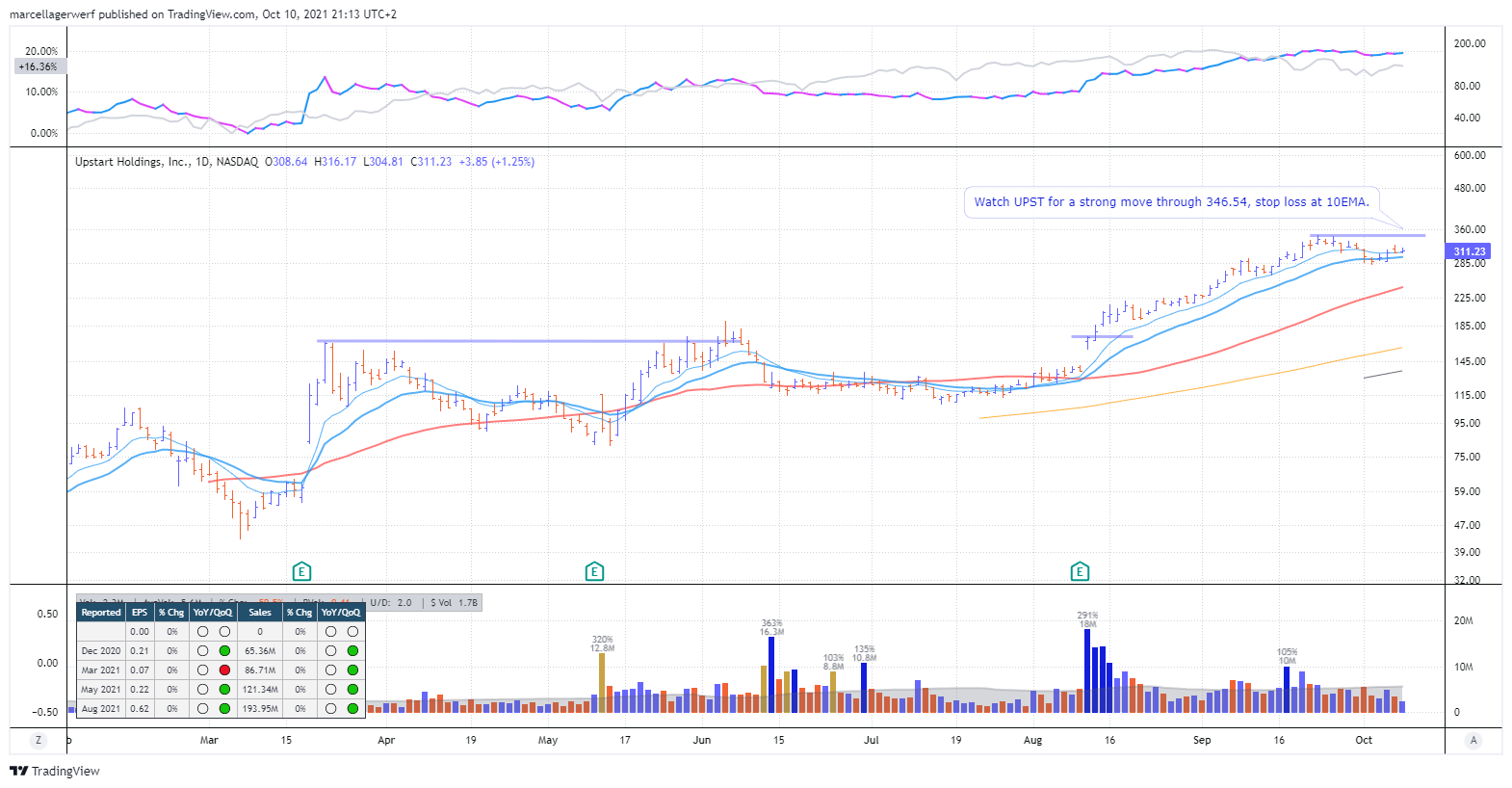The width and height of the screenshot is (1512, 788).
Task: Click the Reported column header
Action: coord(101,612)
